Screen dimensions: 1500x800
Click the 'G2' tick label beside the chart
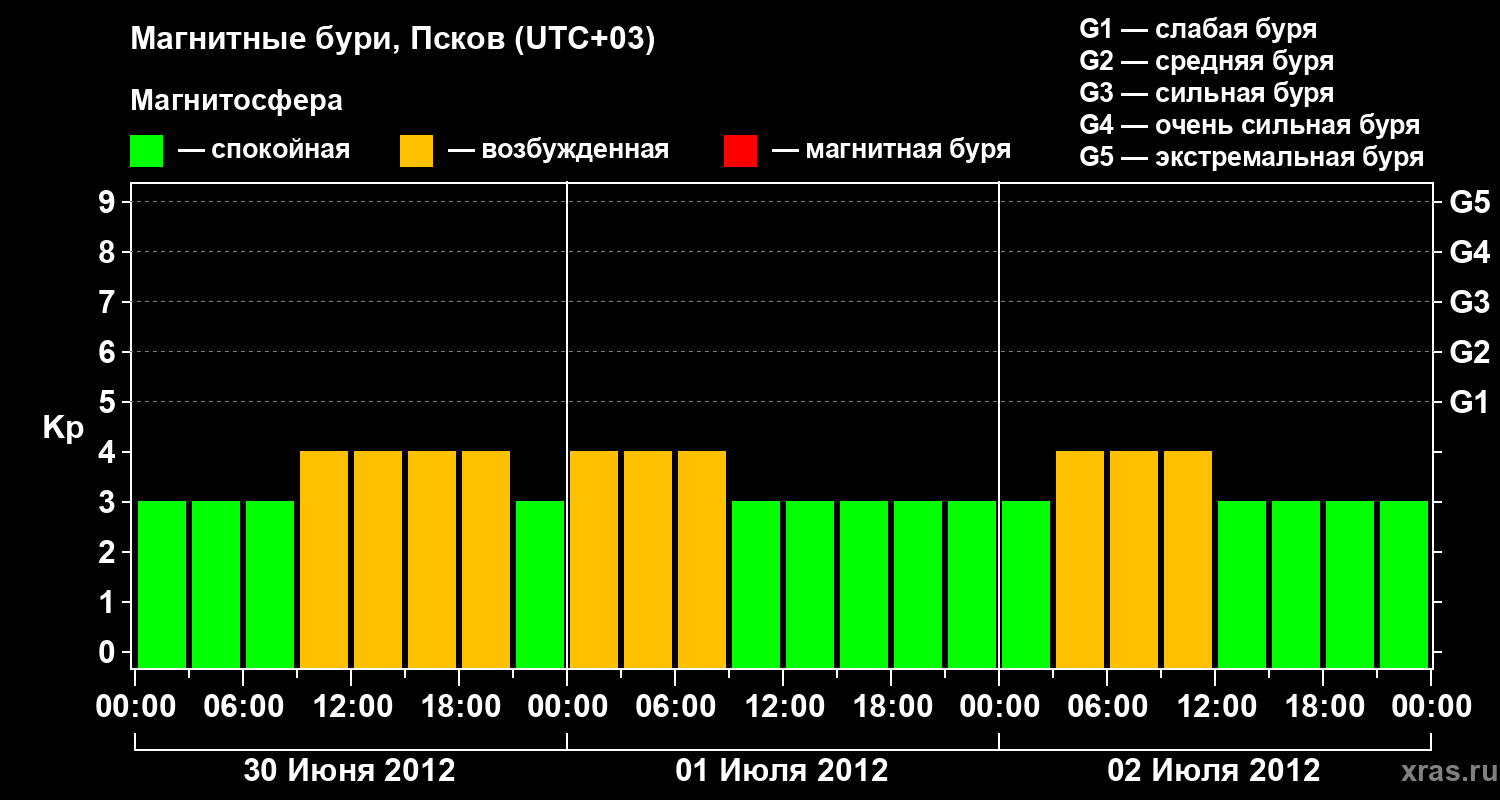pos(1470,352)
